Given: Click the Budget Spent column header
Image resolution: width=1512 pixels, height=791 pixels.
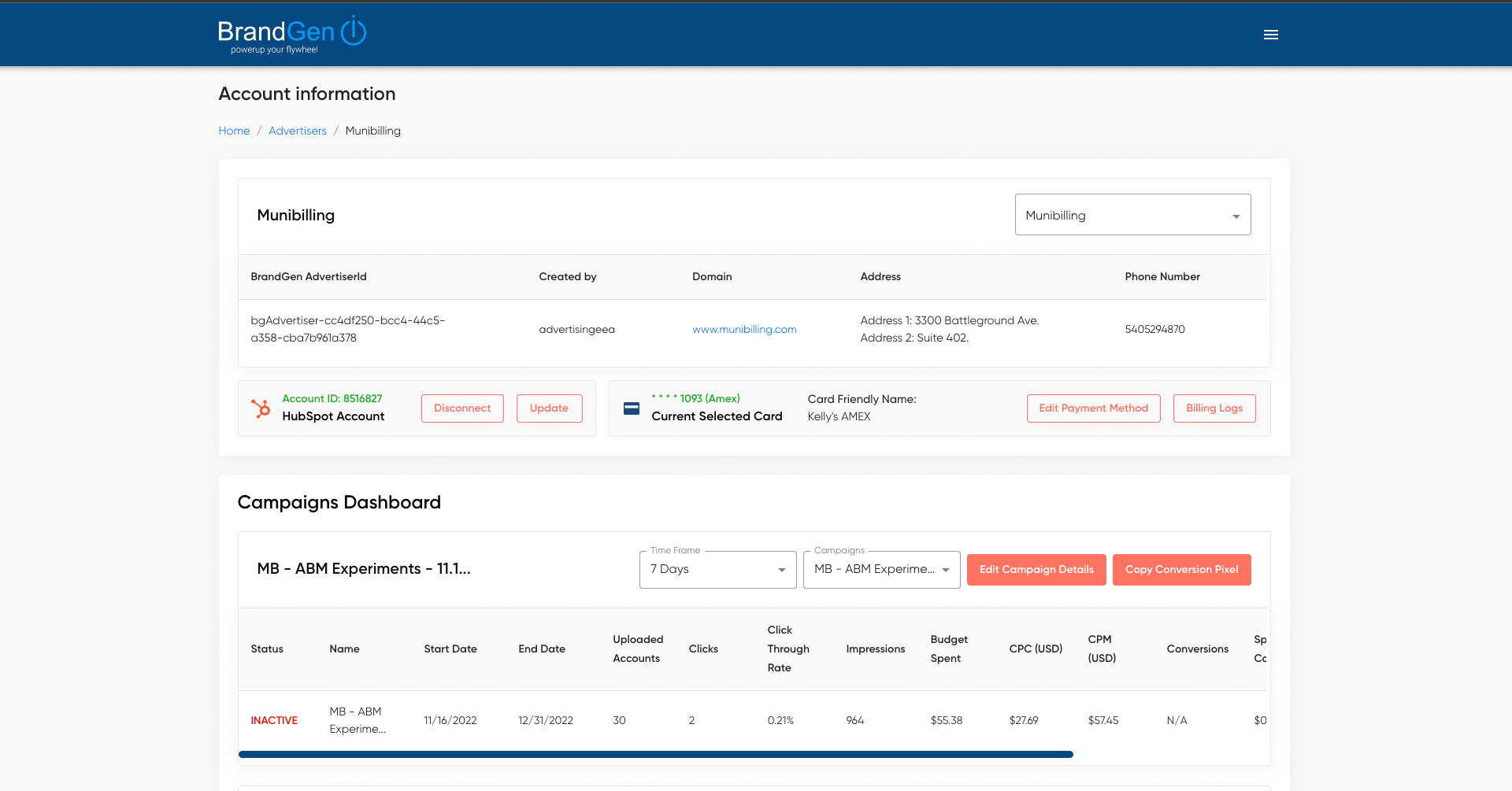Looking at the screenshot, I should tap(949, 649).
